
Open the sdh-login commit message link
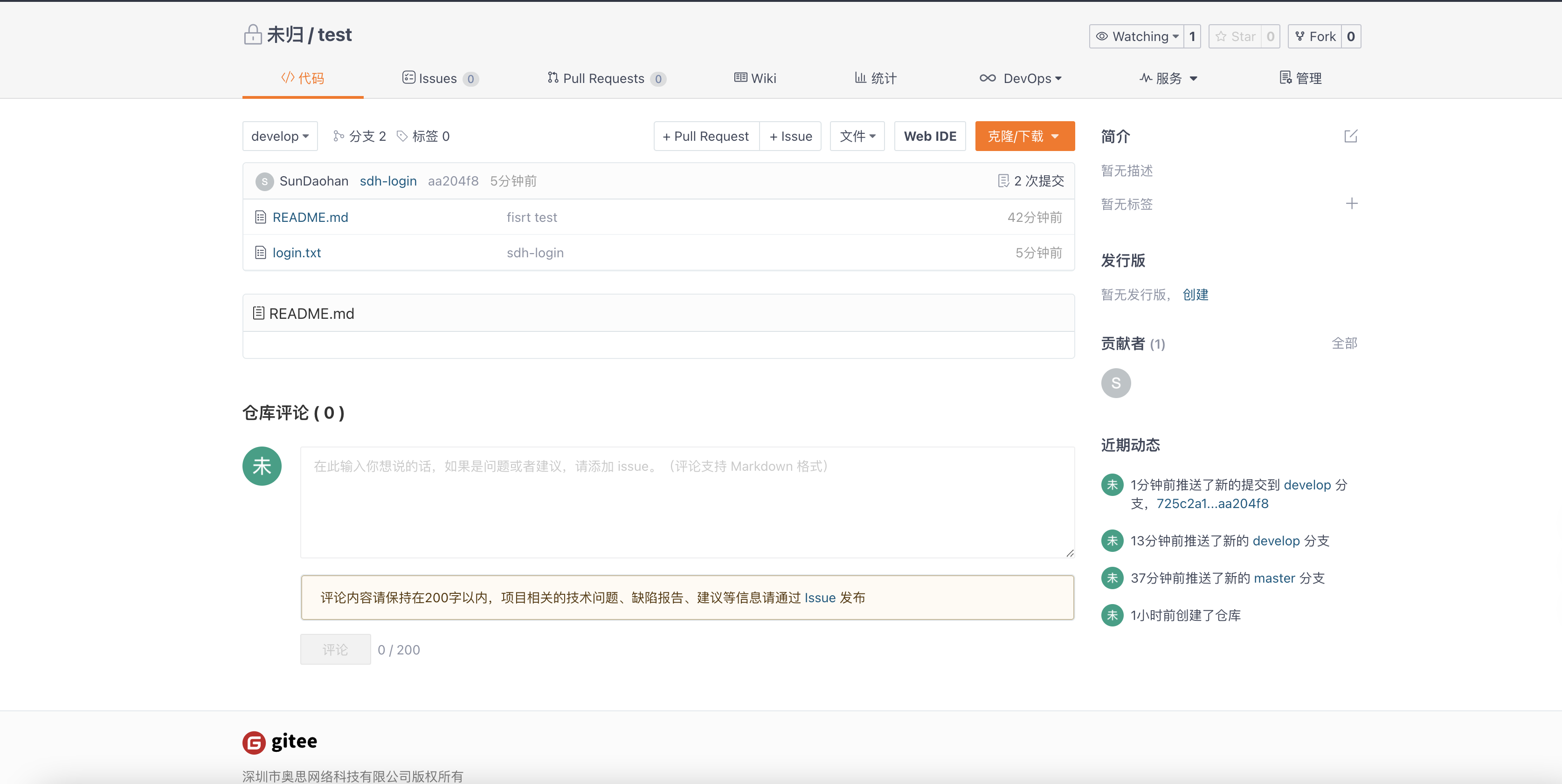pyautogui.click(x=388, y=181)
